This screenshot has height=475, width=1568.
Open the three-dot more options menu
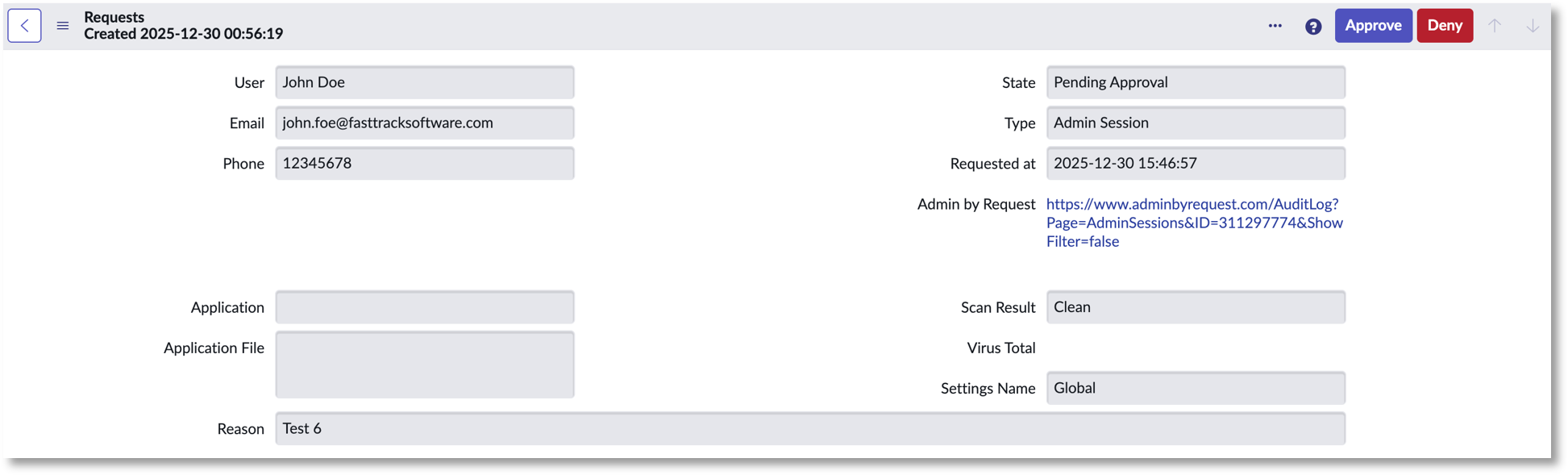click(1275, 26)
